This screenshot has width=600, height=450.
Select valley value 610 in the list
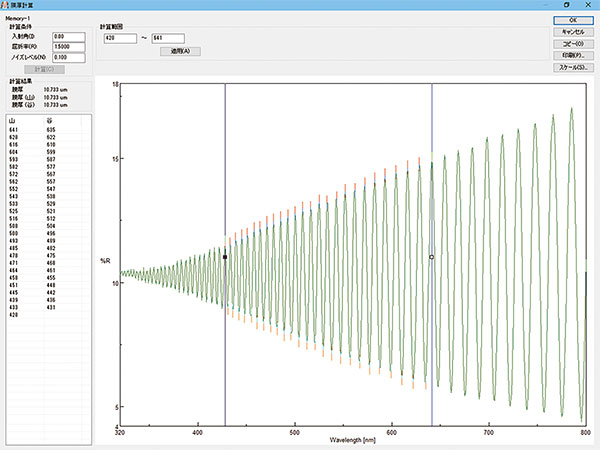(51, 145)
